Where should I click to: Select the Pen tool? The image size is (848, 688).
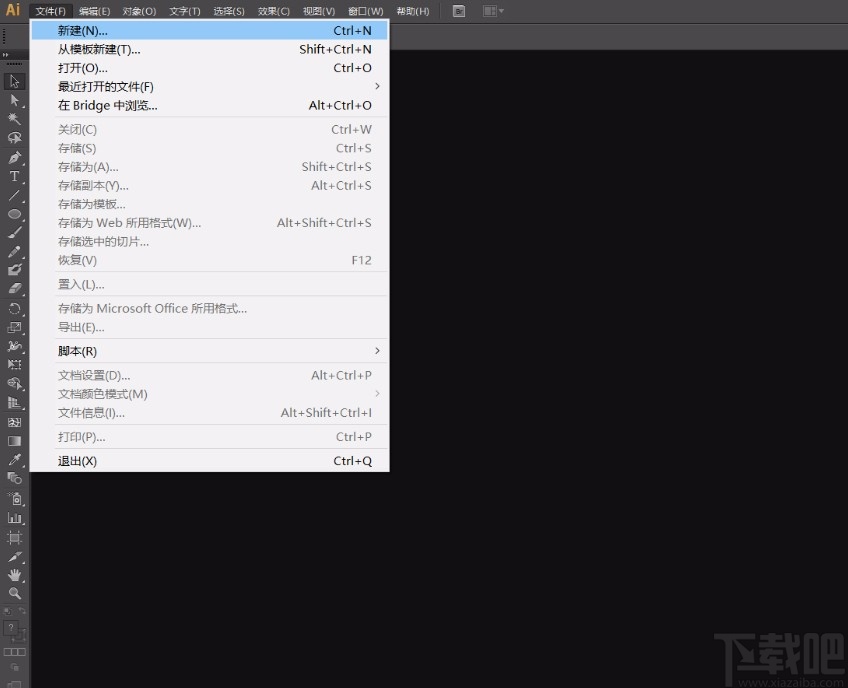pyautogui.click(x=14, y=157)
